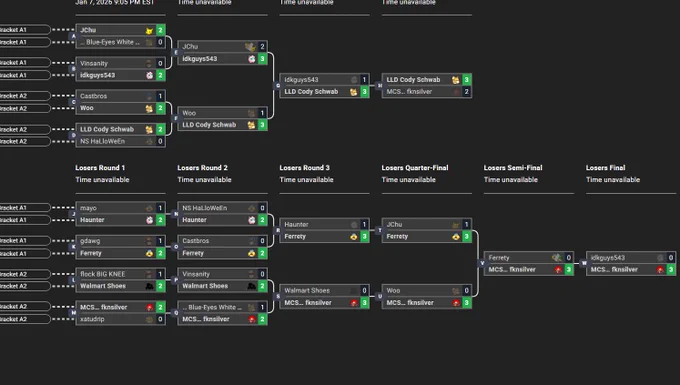The image size is (680, 385).
Task: Click idkguys543's character icon in match B
Action: point(149,75)
